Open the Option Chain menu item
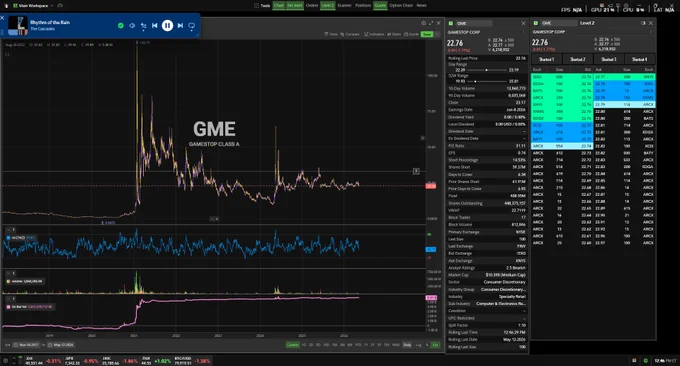This screenshot has height=366, width=680. 401,6
